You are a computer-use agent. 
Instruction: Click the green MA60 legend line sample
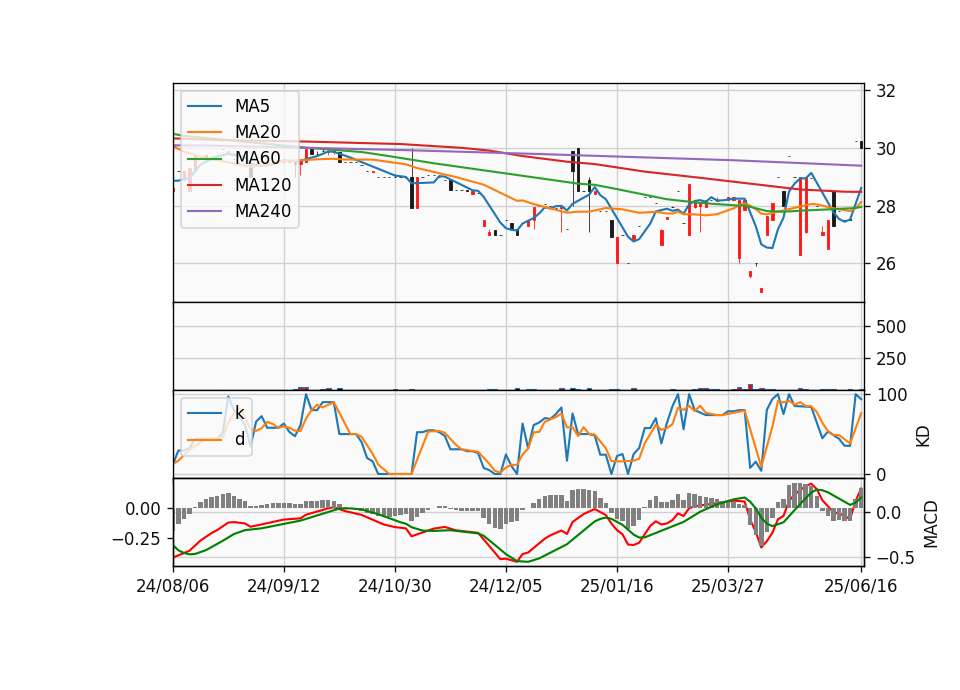point(204,159)
